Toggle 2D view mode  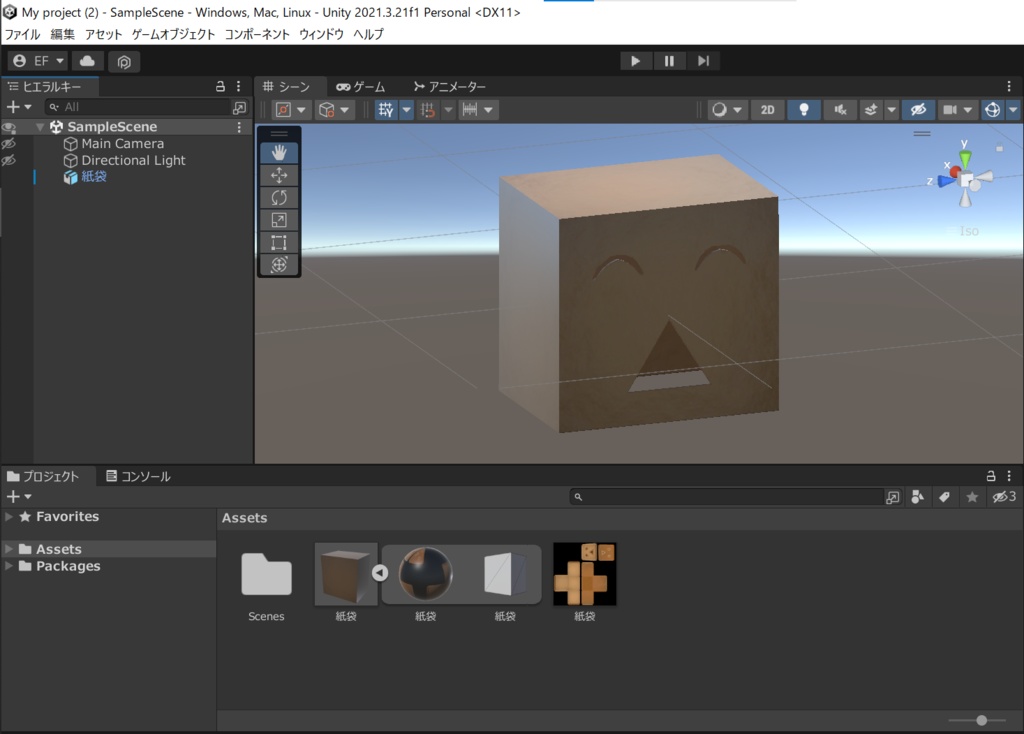[767, 110]
